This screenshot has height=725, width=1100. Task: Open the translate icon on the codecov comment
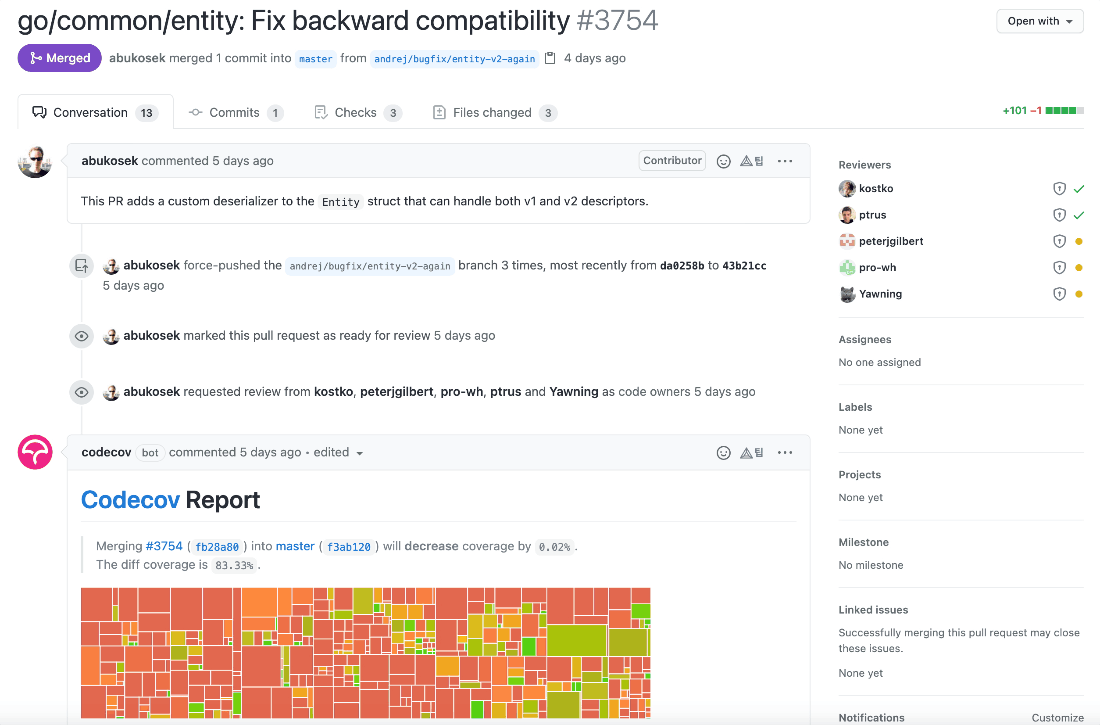(x=751, y=453)
